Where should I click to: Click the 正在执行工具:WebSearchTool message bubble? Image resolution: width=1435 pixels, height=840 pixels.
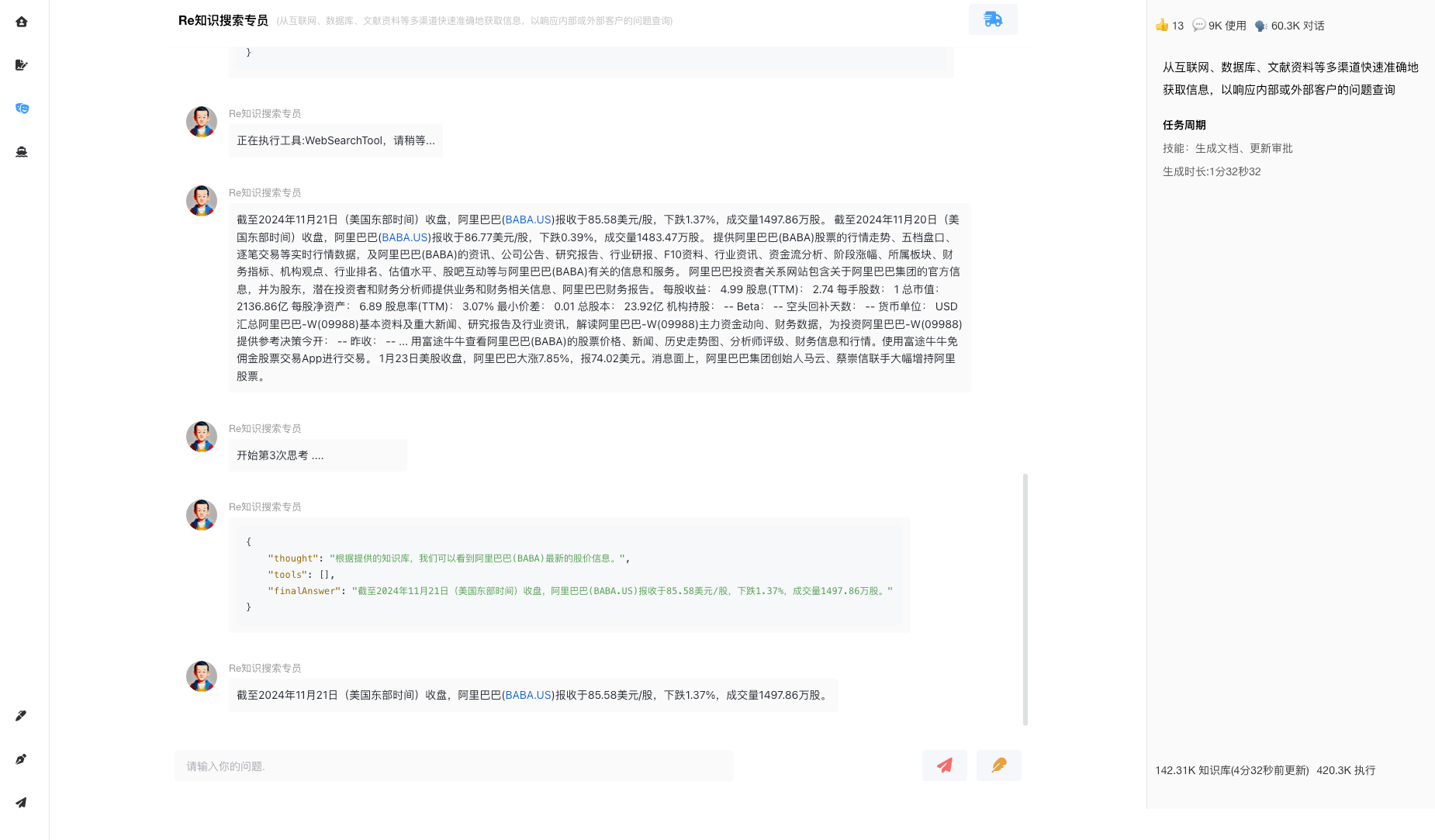(x=336, y=140)
